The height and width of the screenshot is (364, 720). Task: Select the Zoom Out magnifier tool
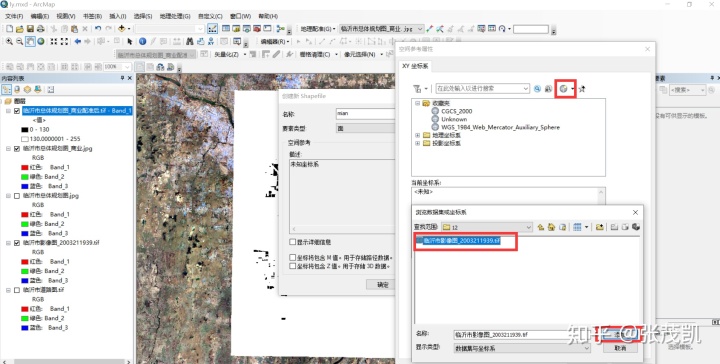(x=19, y=41)
